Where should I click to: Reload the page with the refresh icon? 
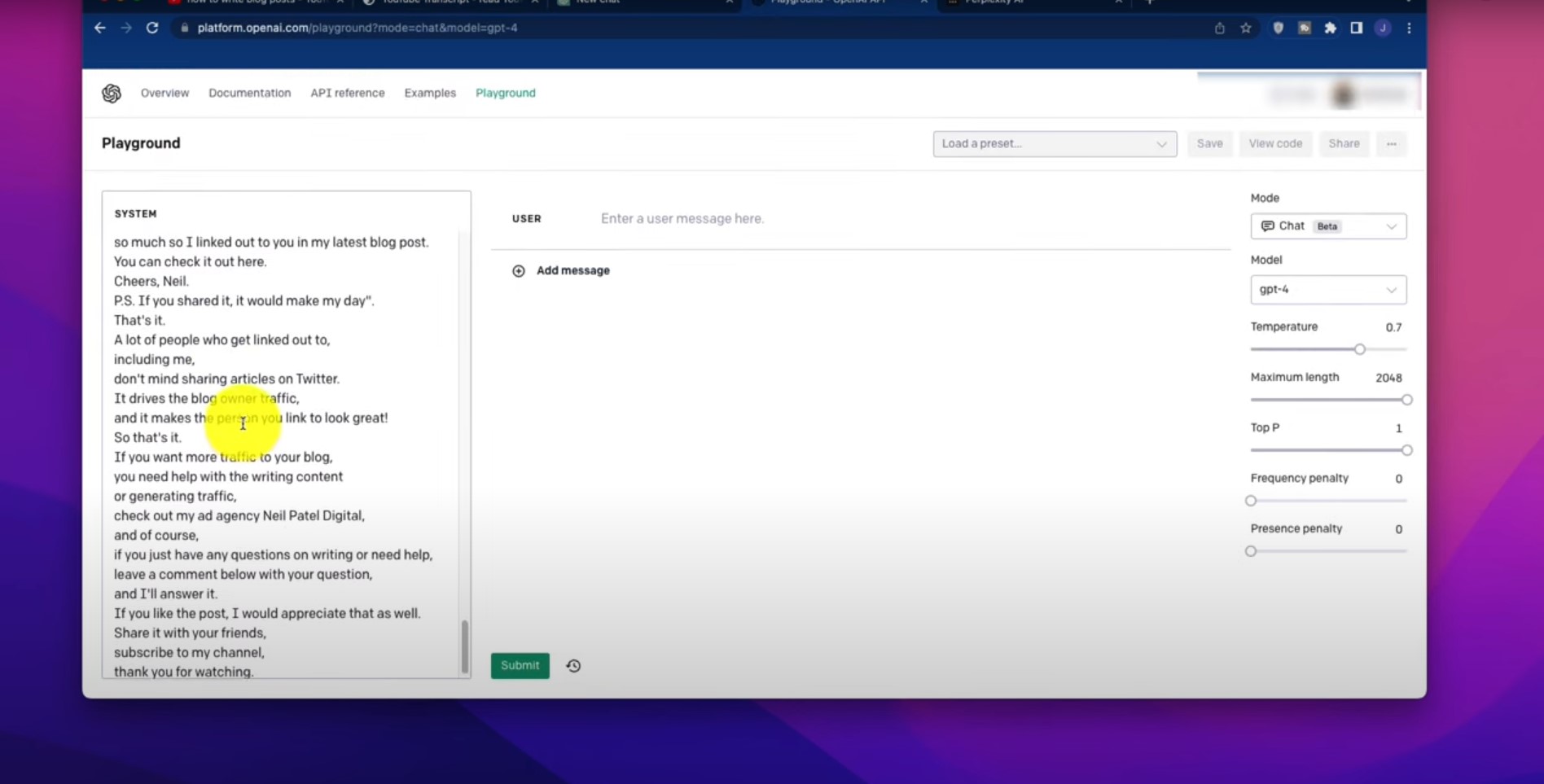point(152,28)
